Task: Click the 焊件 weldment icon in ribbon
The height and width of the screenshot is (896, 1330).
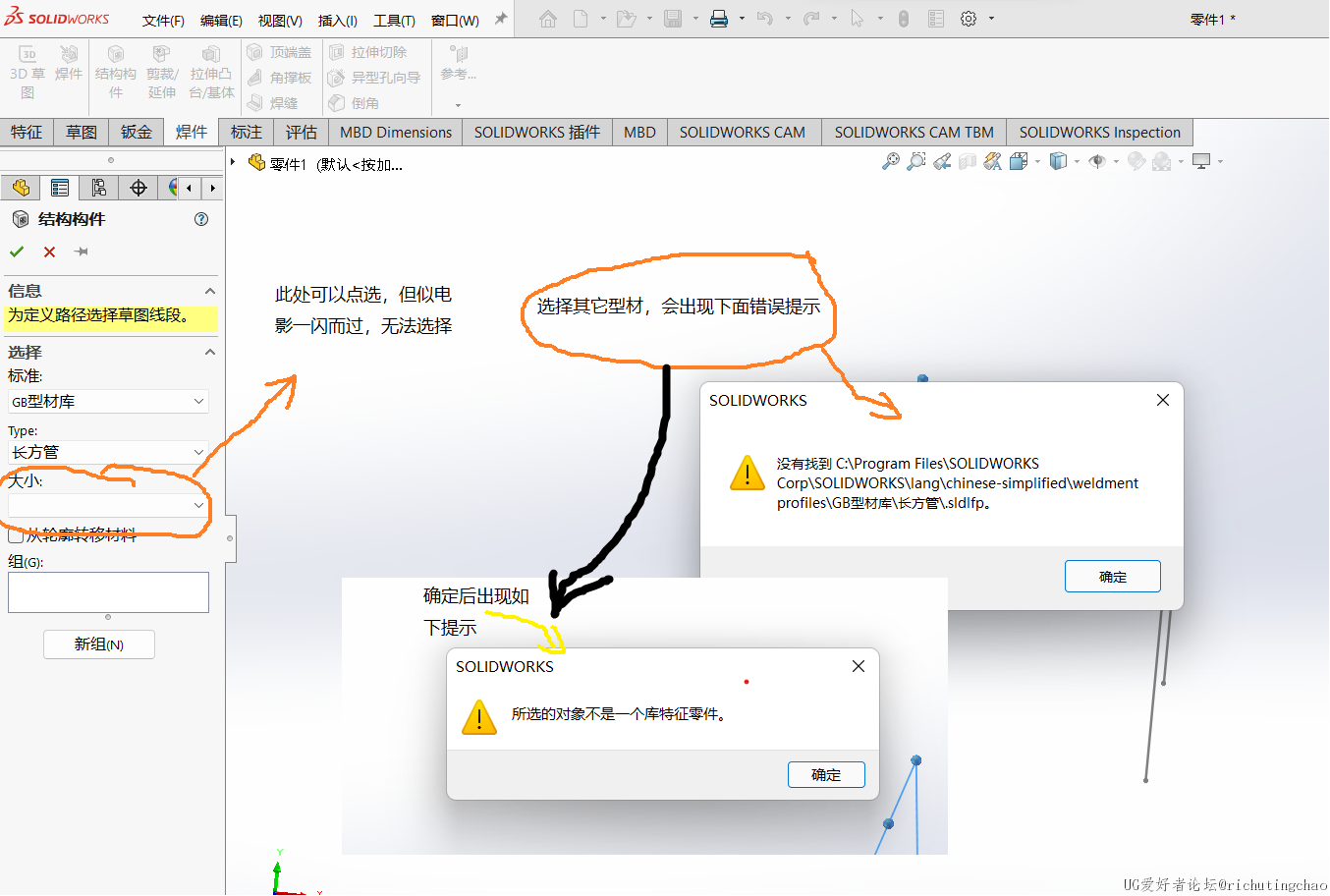Action: (69, 64)
